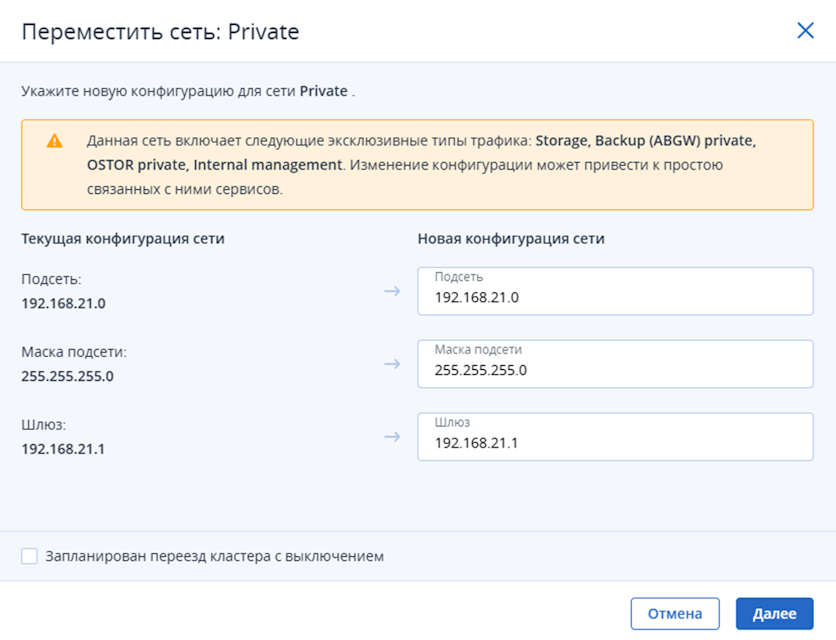Screen dimensions: 836x640
Task: Click the dialog title Переместить сеть: Private
Action: coord(160,32)
